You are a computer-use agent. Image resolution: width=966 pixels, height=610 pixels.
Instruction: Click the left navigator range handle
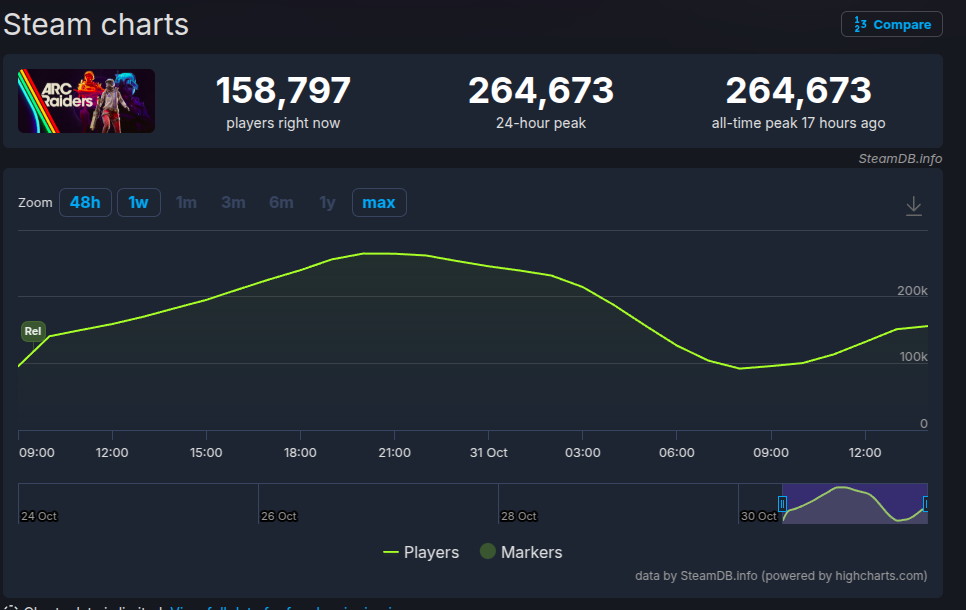click(x=782, y=503)
